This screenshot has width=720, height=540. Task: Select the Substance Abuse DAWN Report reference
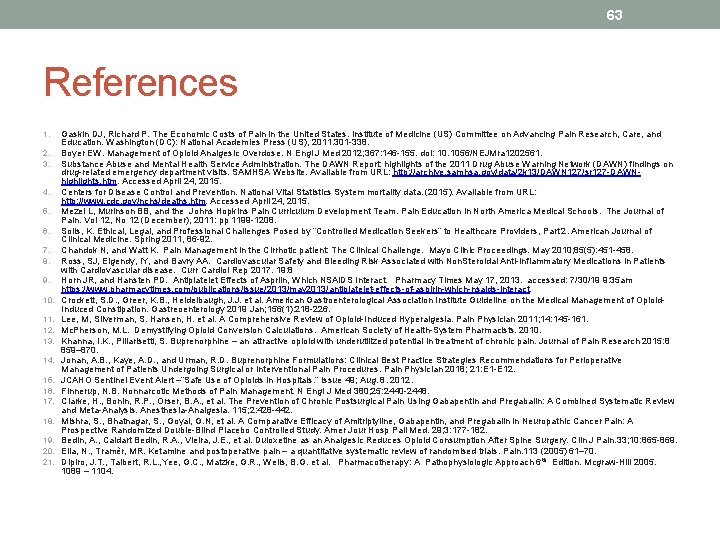367,173
